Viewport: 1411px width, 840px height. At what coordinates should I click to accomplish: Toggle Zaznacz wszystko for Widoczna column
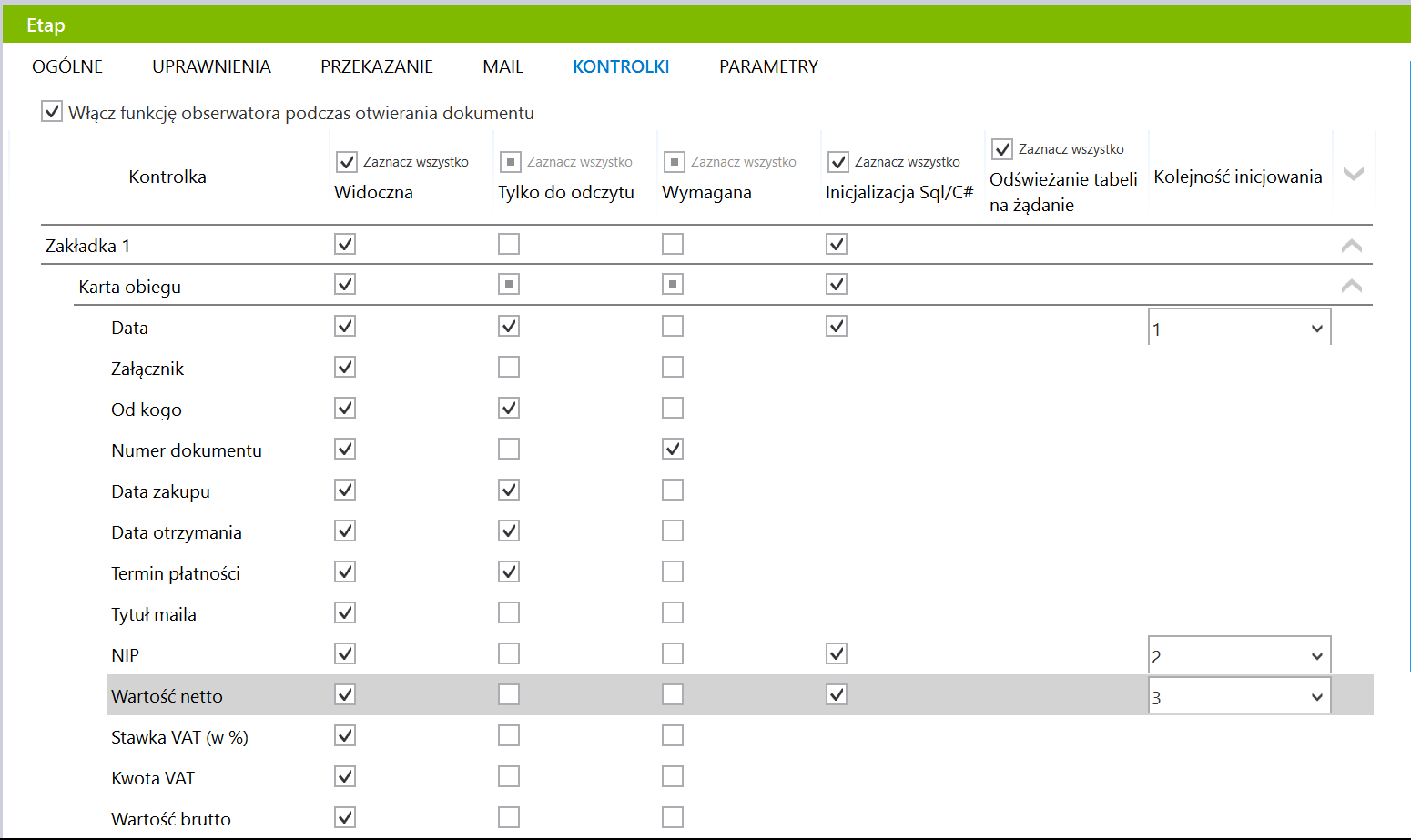(347, 162)
